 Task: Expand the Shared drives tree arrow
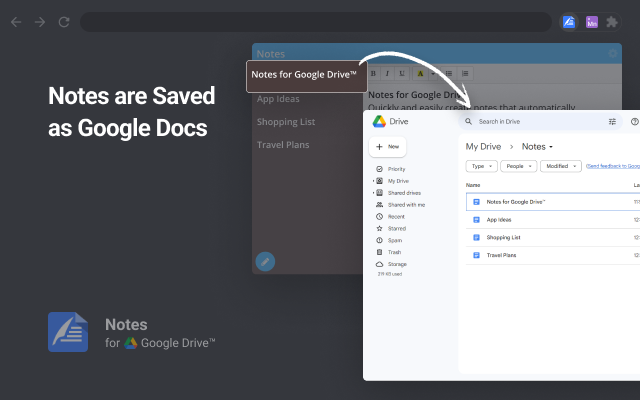click(x=373, y=193)
